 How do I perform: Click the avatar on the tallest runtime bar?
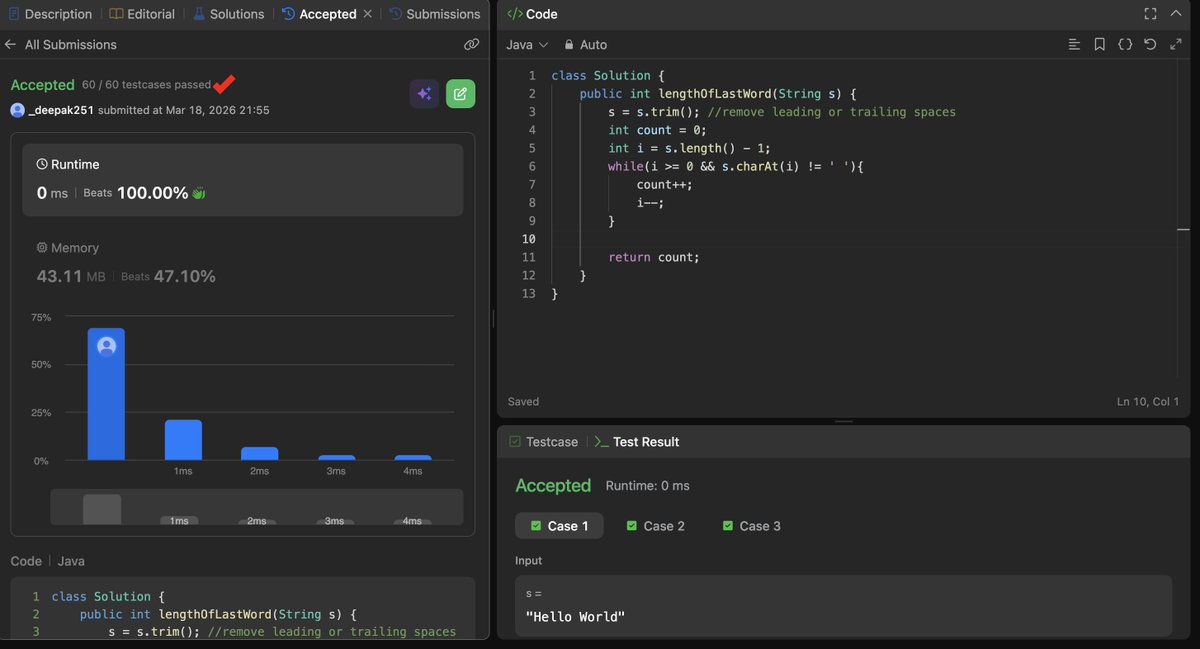pyautogui.click(x=106, y=346)
